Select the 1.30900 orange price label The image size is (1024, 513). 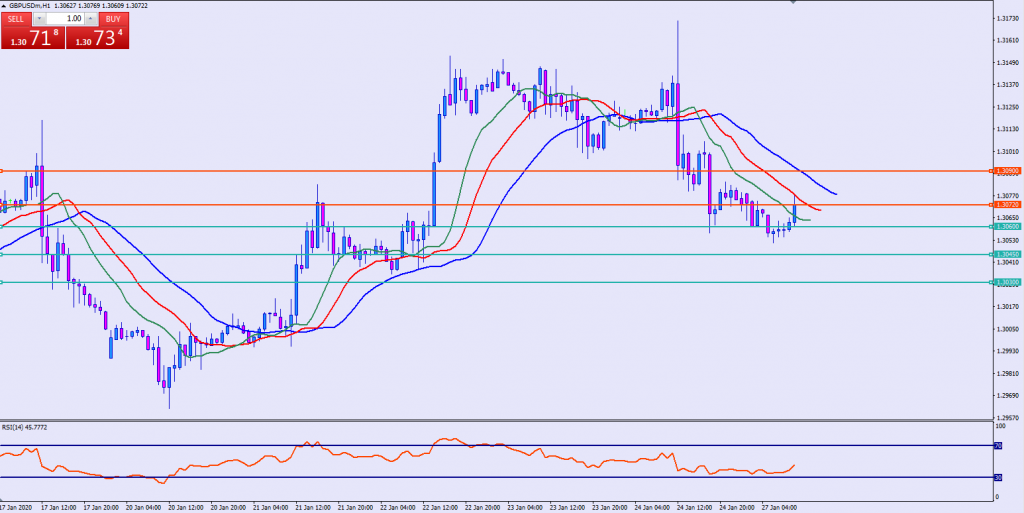click(x=1007, y=171)
